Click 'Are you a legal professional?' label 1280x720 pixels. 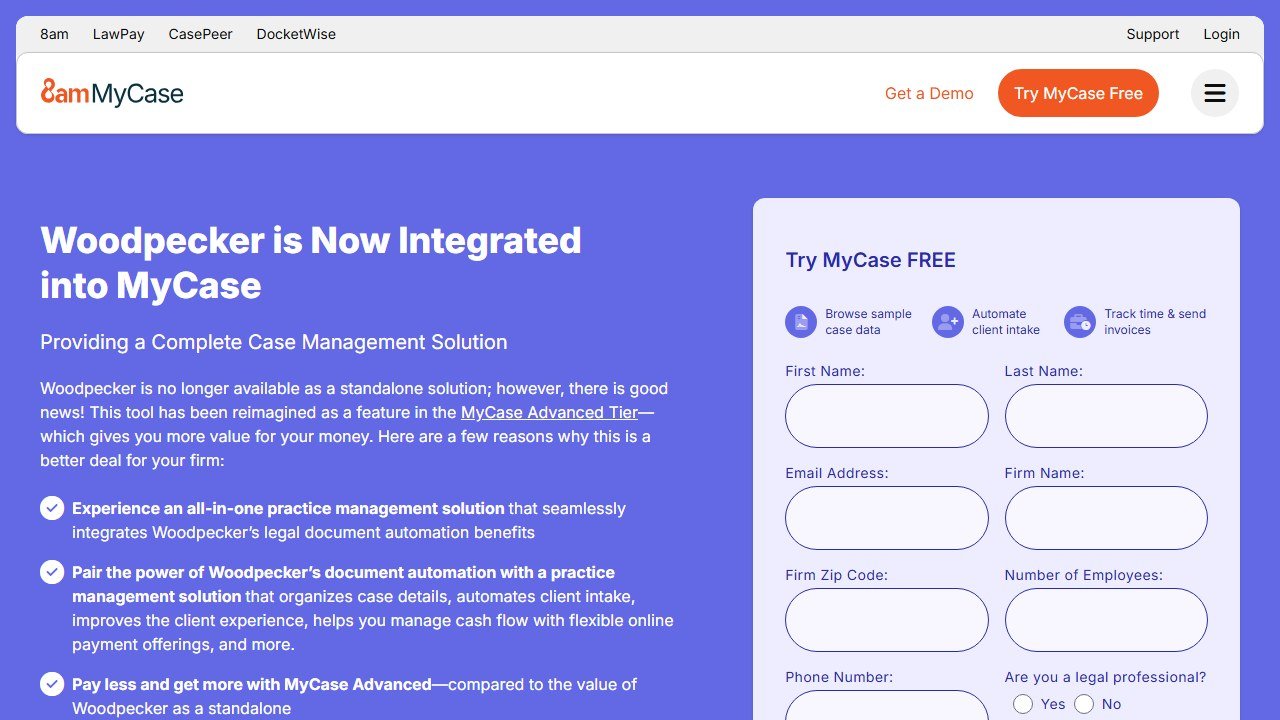[x=1105, y=677]
